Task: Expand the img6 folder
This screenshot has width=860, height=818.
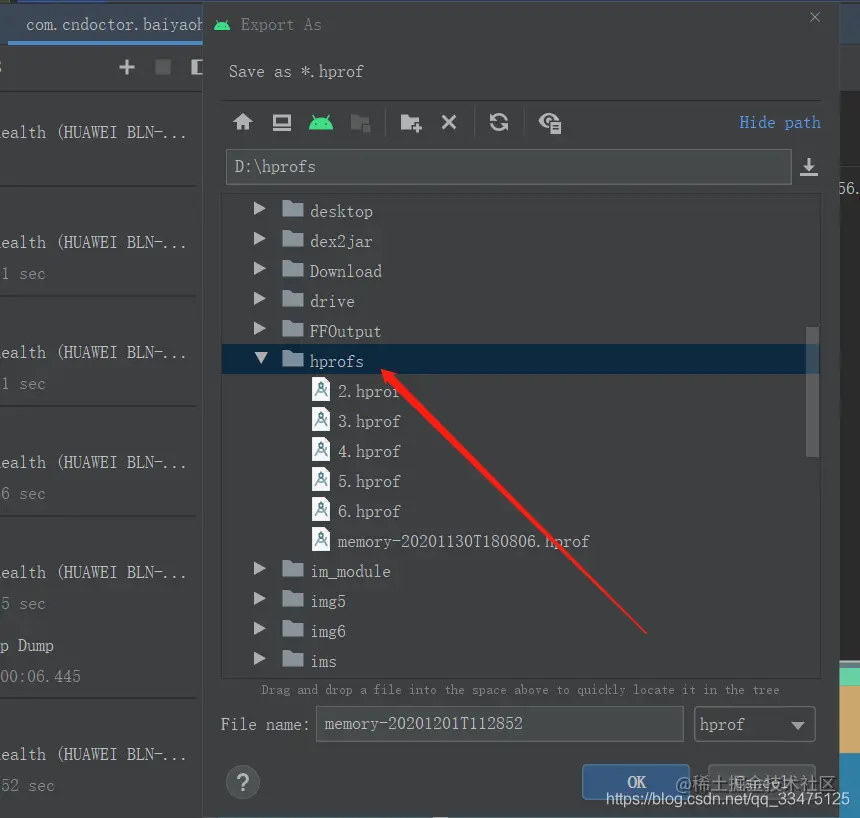Action: coord(259,629)
